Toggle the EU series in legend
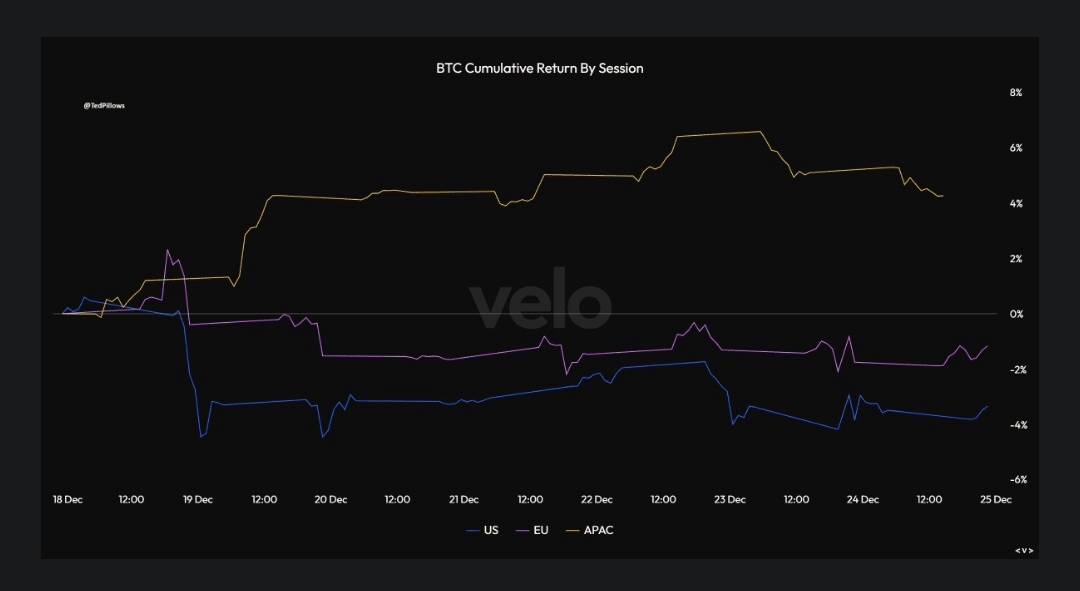 [542, 530]
